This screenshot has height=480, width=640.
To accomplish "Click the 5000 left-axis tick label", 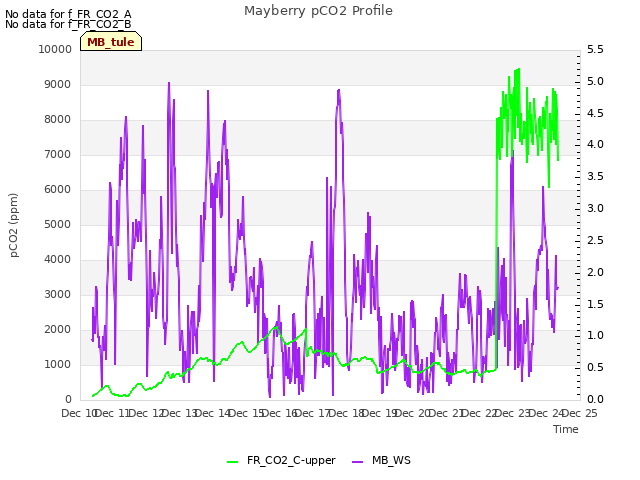I will click(57, 224).
